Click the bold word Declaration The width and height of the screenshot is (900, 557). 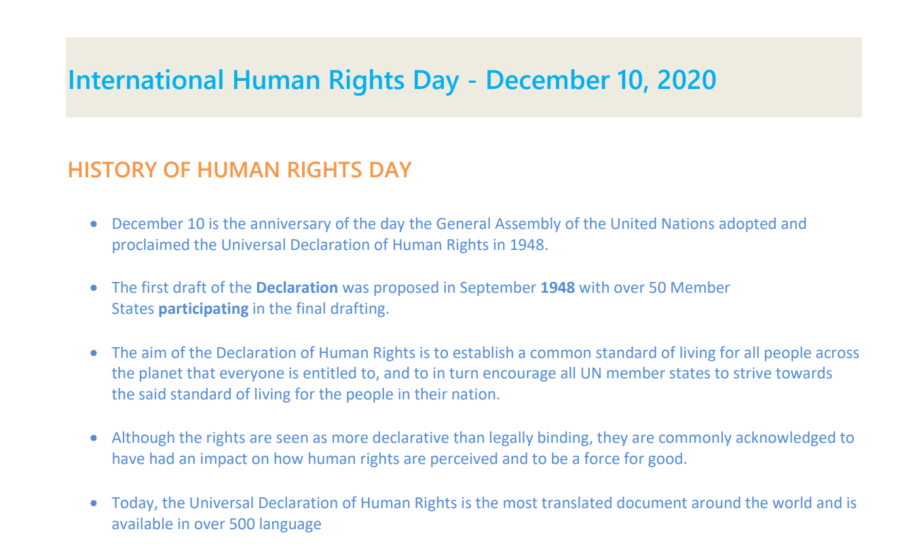coord(297,288)
